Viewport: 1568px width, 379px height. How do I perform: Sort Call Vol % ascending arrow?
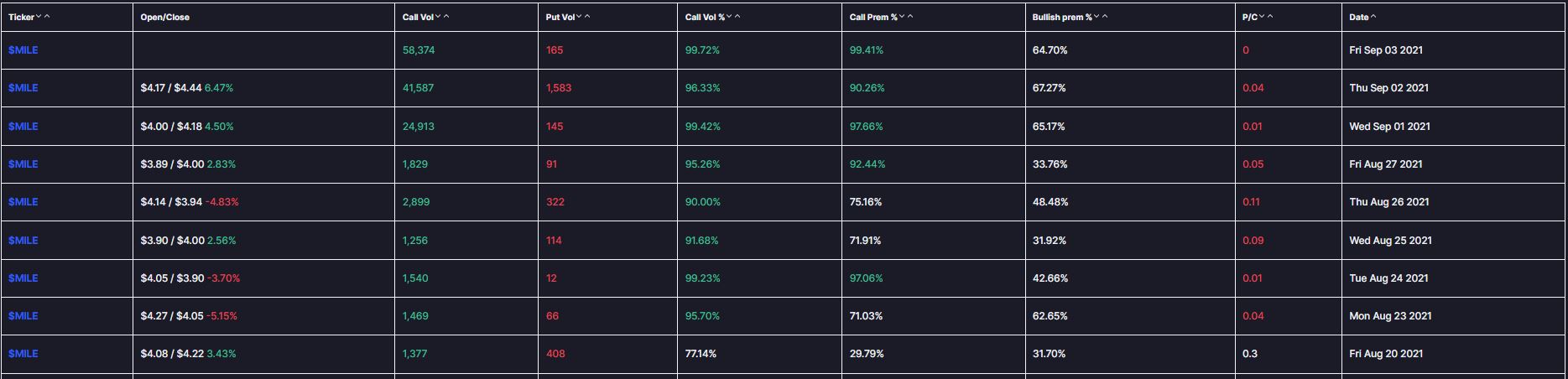click(x=737, y=17)
